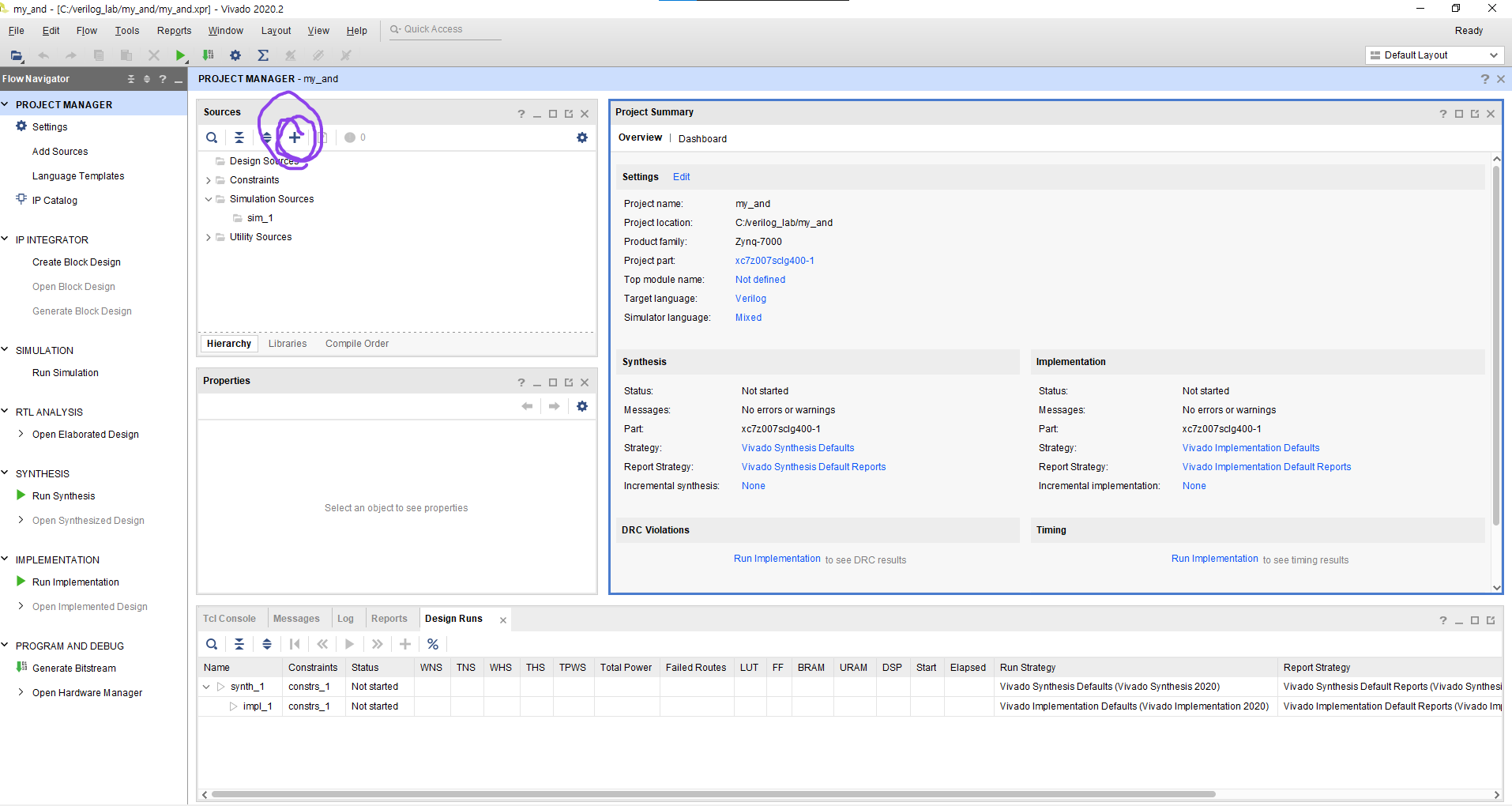The height and width of the screenshot is (806, 1512).
Task: Open IP Catalog in Flow Navigator
Action: [x=55, y=201]
